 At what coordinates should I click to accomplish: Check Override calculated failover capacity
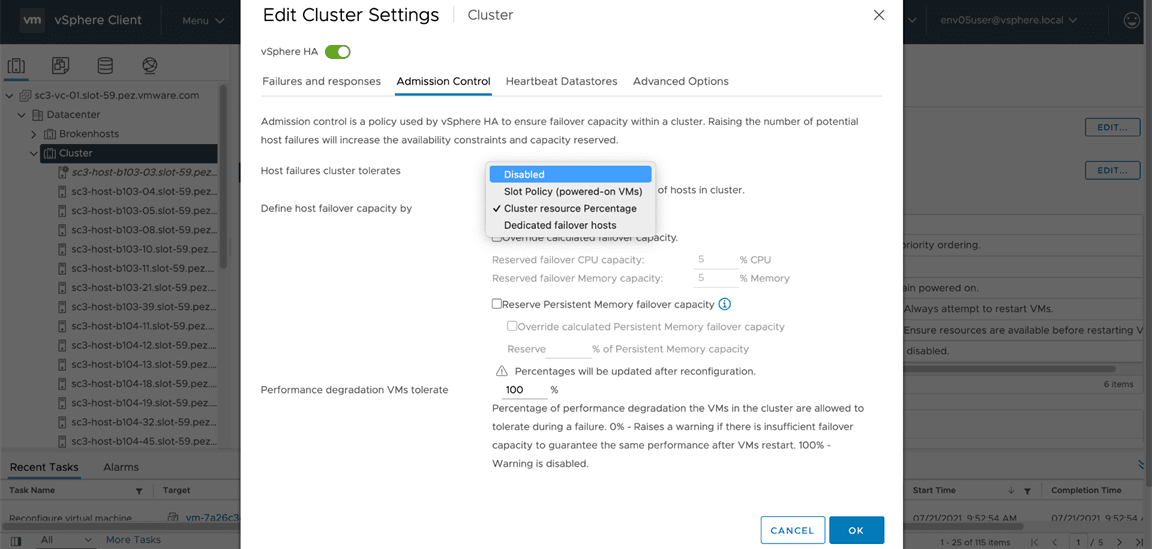pos(497,238)
